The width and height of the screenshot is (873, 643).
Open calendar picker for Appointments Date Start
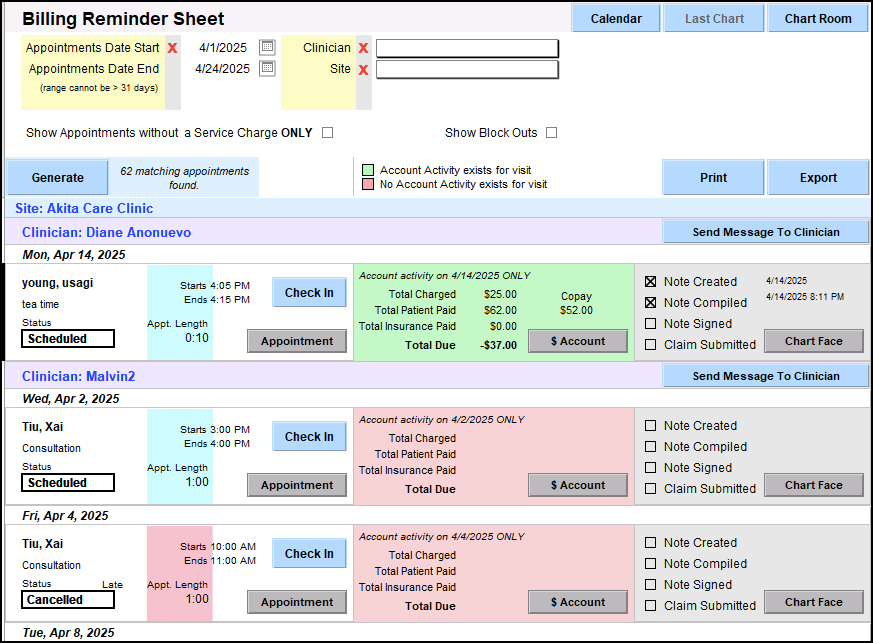click(267, 47)
